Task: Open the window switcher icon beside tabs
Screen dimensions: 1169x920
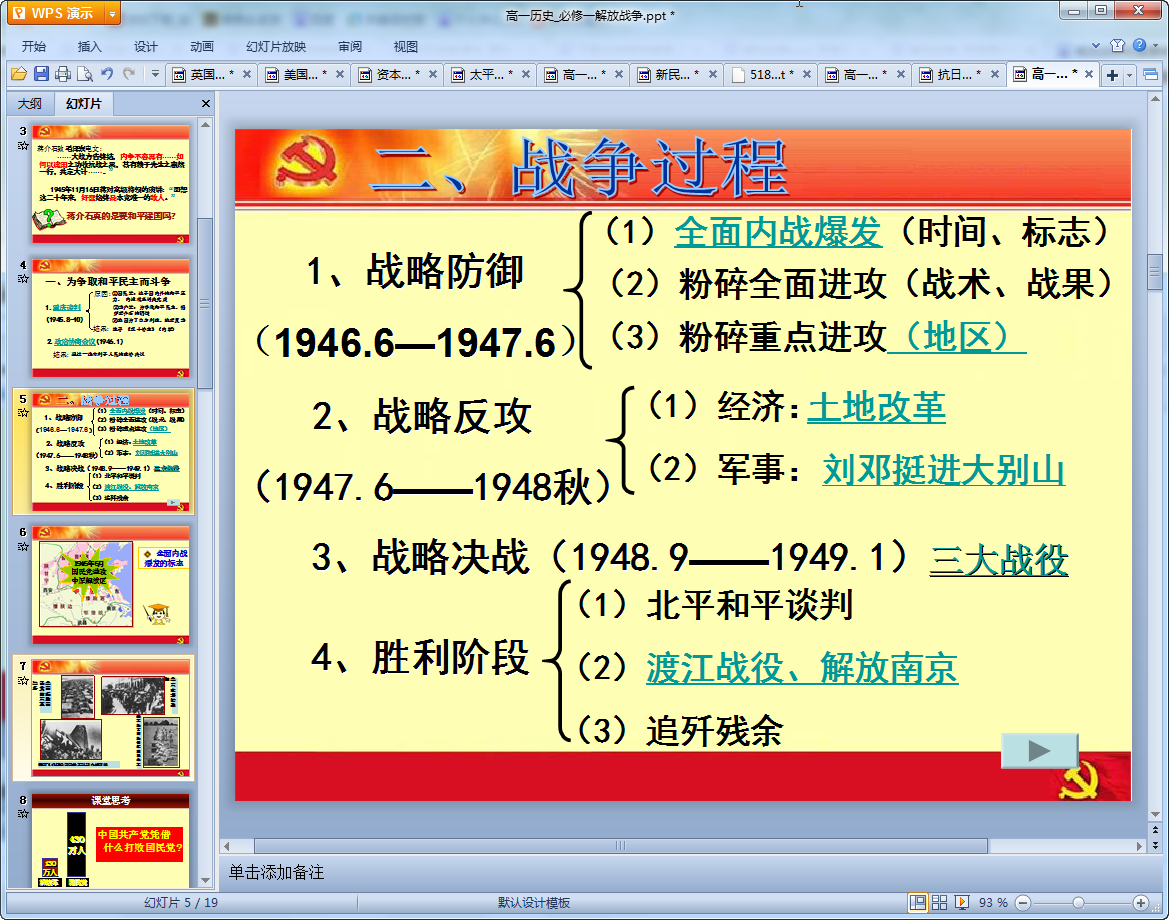Action: 1150,75
